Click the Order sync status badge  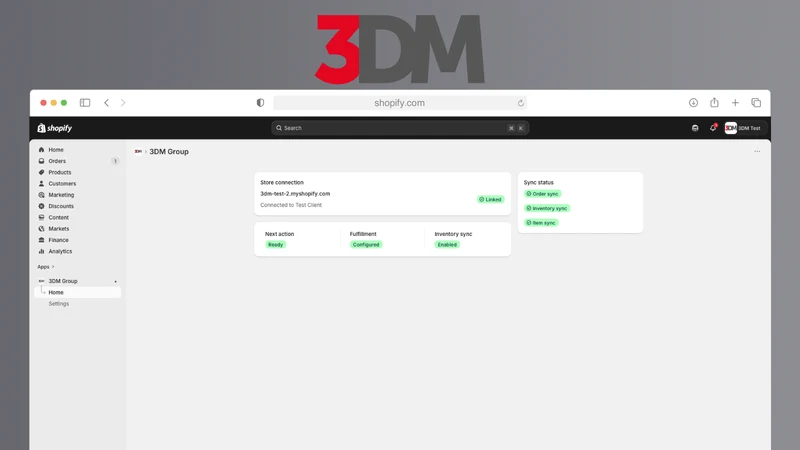tap(542, 194)
